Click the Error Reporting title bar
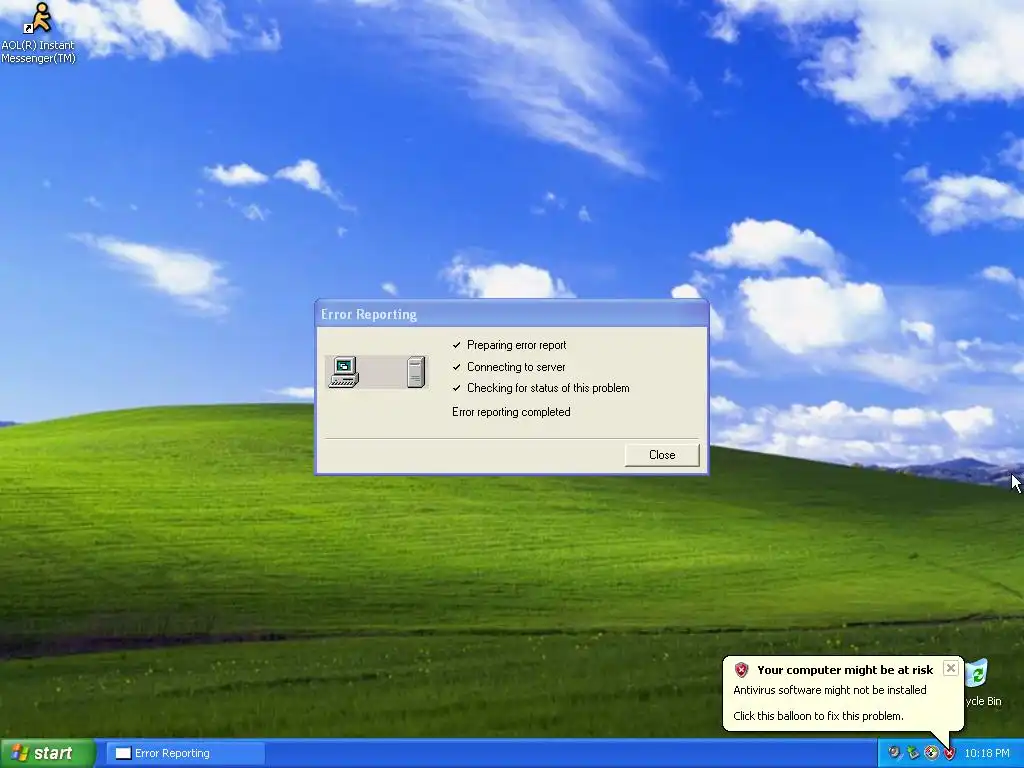Viewport: 1024px width, 768px height. [511, 314]
